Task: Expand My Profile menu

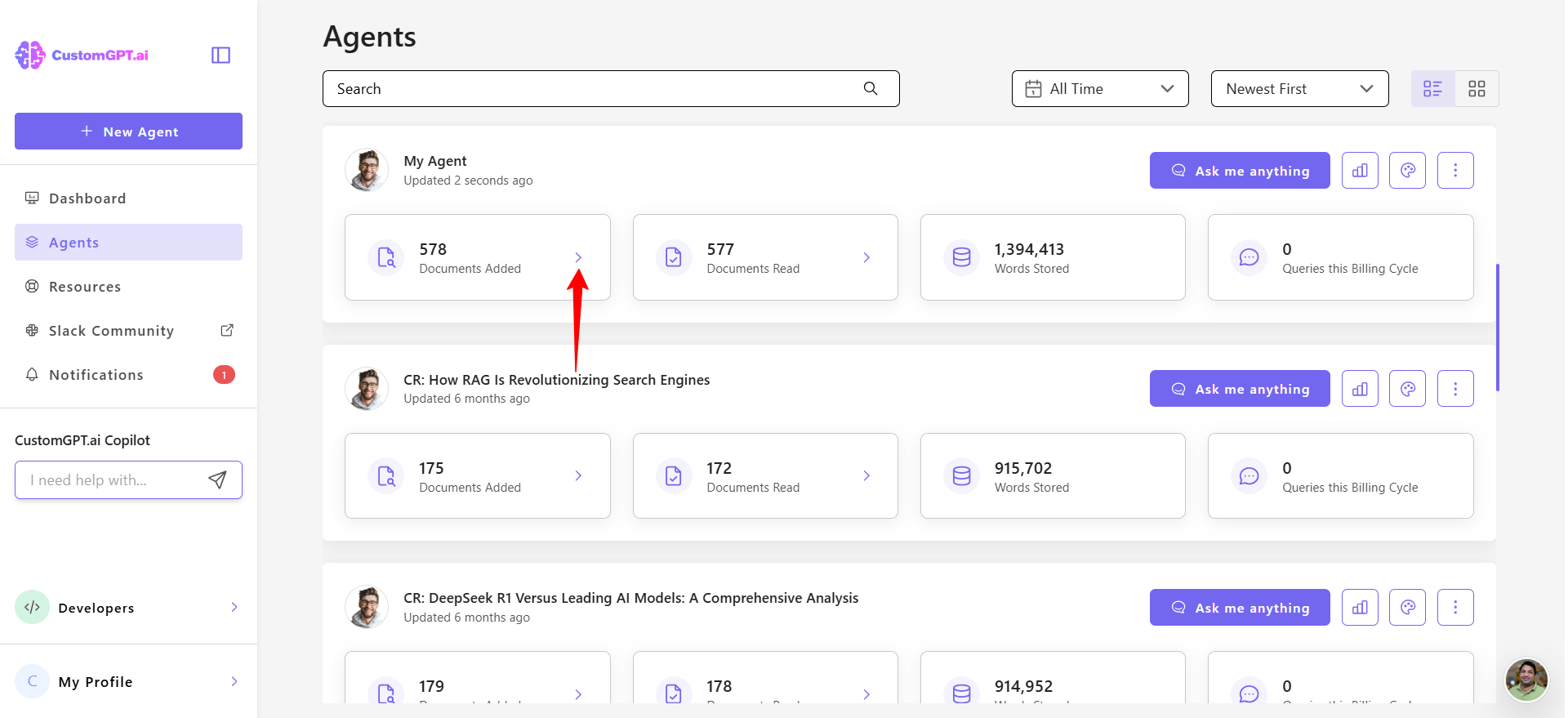Action: [128, 681]
